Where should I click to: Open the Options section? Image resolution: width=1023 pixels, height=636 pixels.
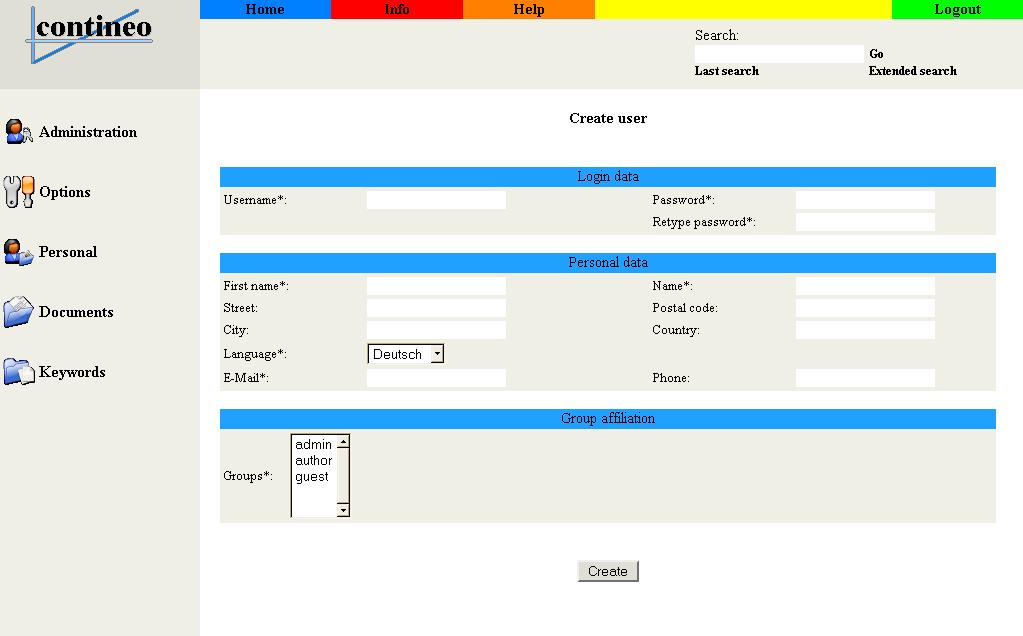[66, 191]
